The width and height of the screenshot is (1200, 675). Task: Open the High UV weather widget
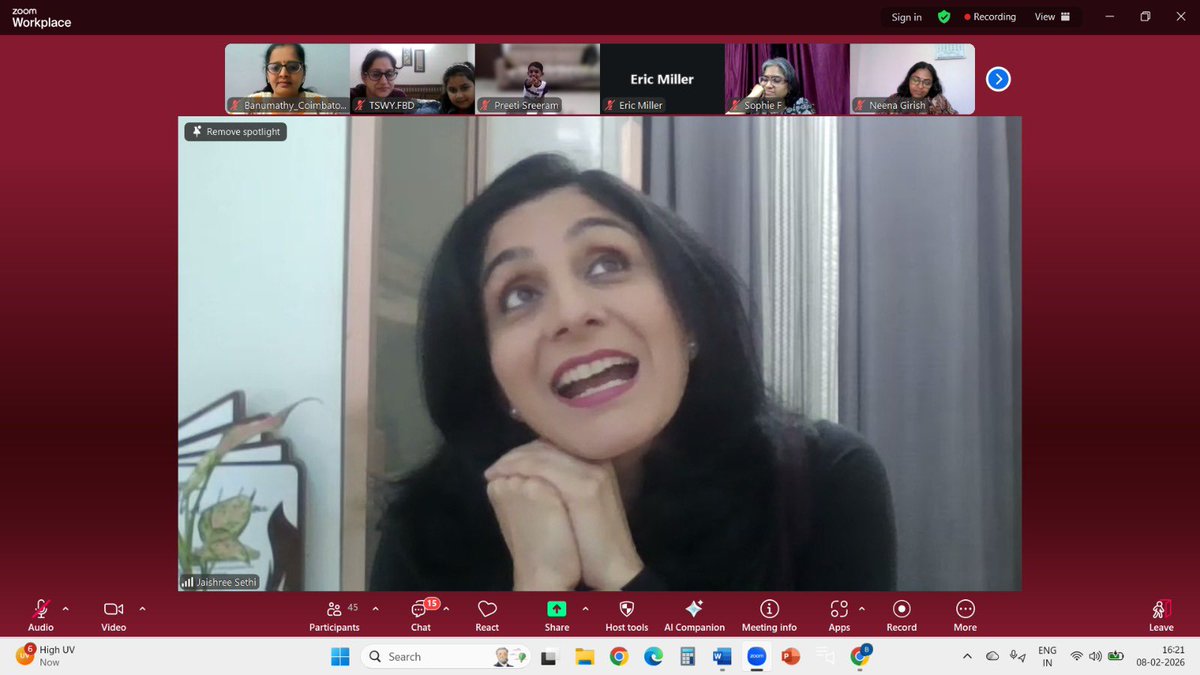(46, 656)
